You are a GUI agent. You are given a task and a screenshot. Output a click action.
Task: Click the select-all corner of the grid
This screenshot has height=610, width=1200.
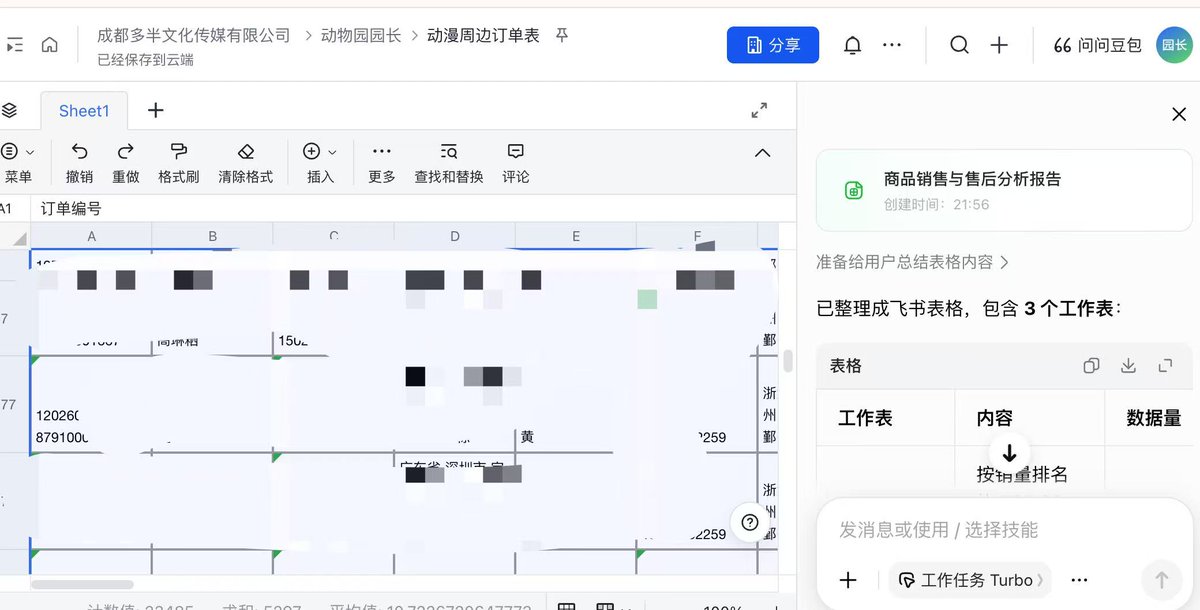[x=15, y=236]
